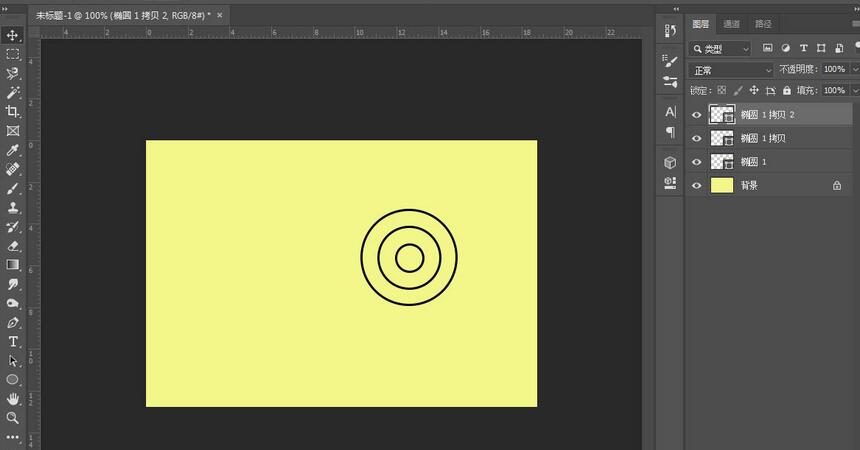Viewport: 860px width, 450px height.
Task: Hide the 椭圆 1 拷贝 layer
Action: click(x=697, y=138)
